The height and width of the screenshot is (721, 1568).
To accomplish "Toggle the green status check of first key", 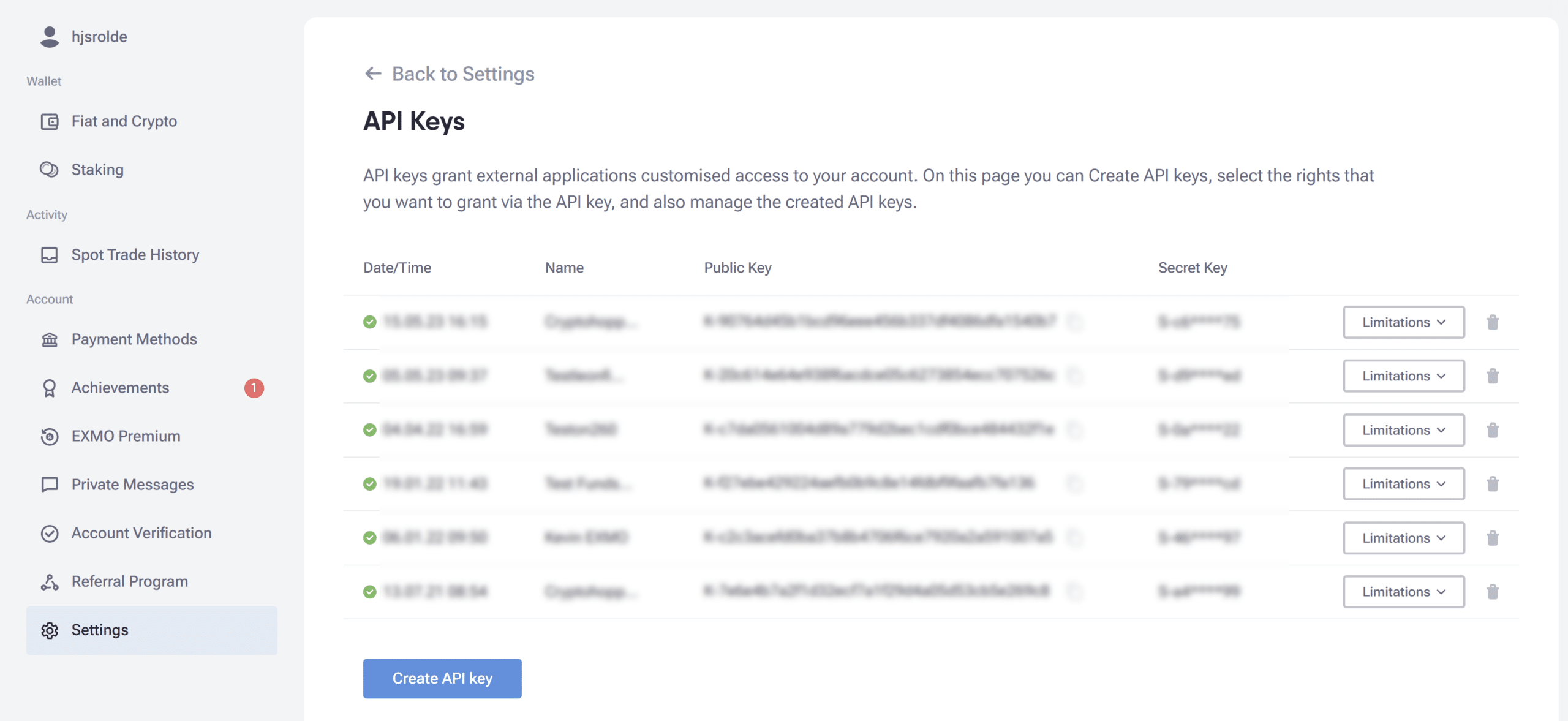I will [x=370, y=322].
